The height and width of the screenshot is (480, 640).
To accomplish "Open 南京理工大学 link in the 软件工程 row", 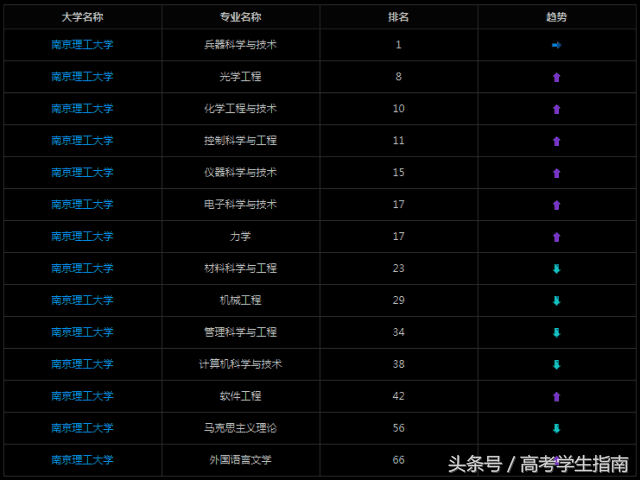I will pyautogui.click(x=82, y=396).
